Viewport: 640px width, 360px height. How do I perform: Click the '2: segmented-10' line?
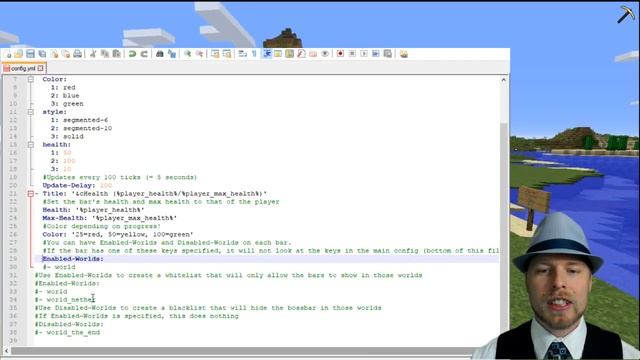click(x=81, y=128)
